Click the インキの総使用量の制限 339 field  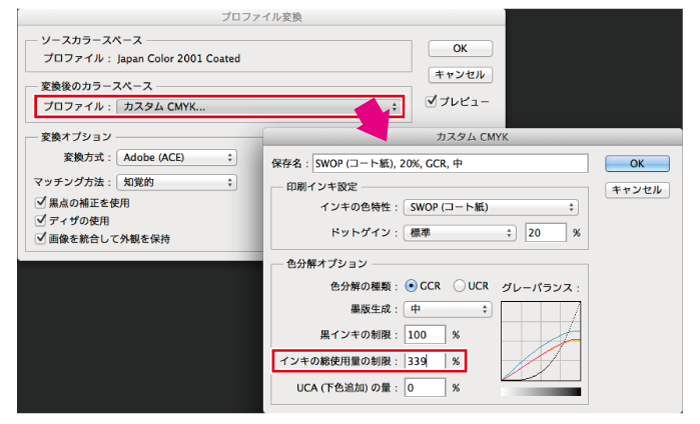(425, 361)
